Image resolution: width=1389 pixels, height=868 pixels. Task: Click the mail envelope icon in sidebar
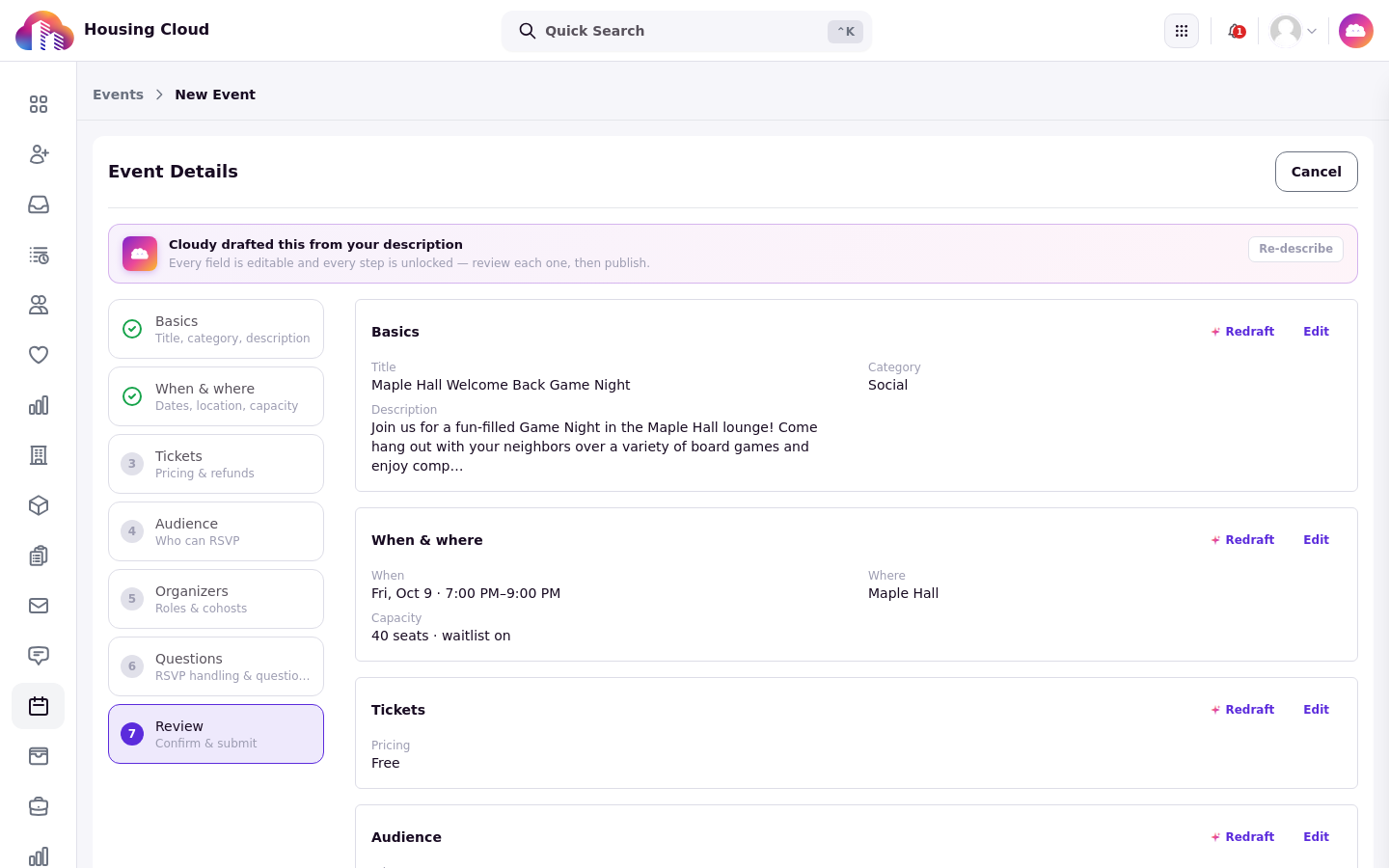coord(39,606)
